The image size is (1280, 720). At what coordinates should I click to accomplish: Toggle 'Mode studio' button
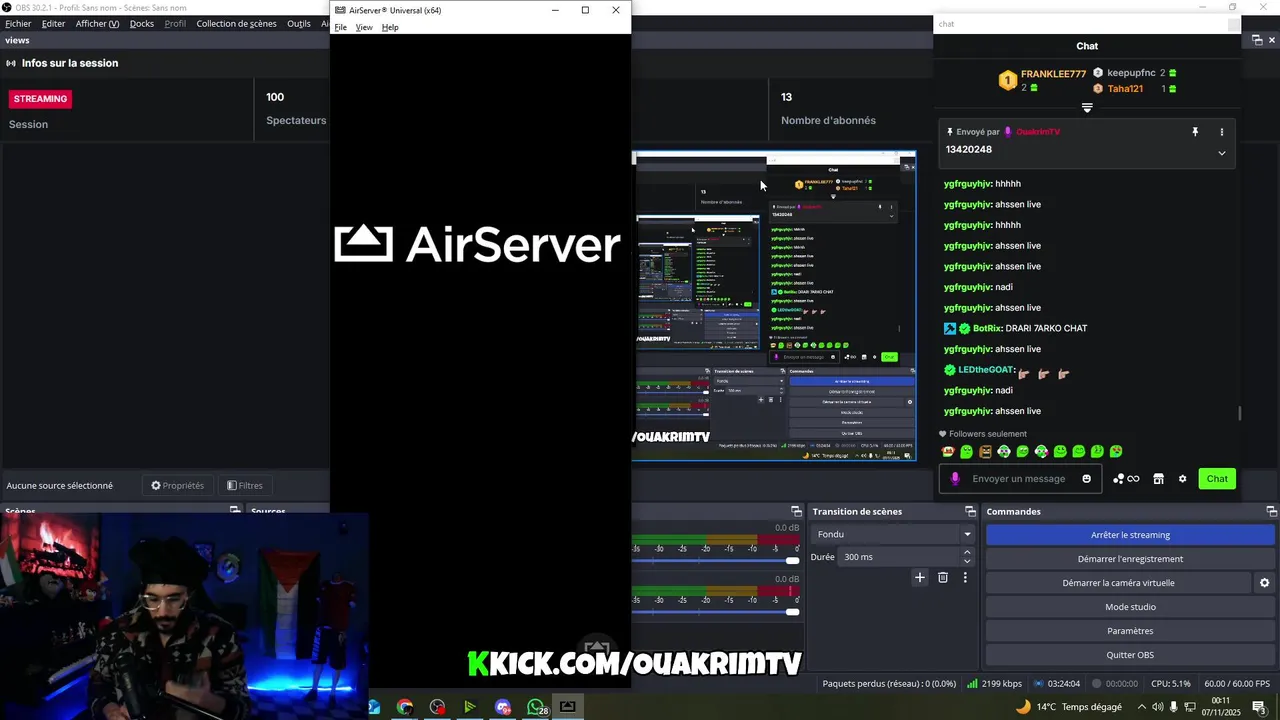pyautogui.click(x=1130, y=607)
